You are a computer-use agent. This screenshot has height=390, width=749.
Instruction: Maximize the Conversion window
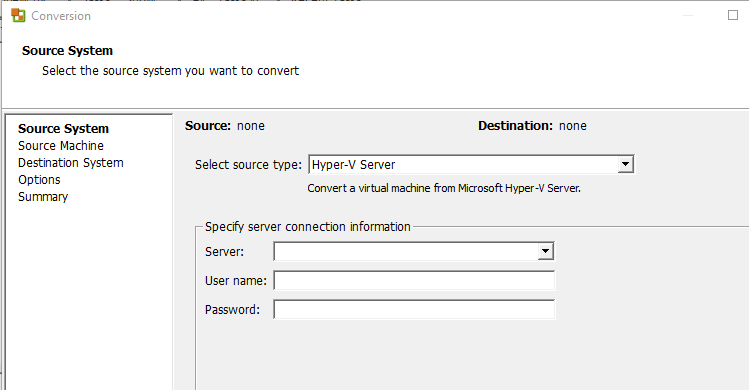(x=733, y=15)
